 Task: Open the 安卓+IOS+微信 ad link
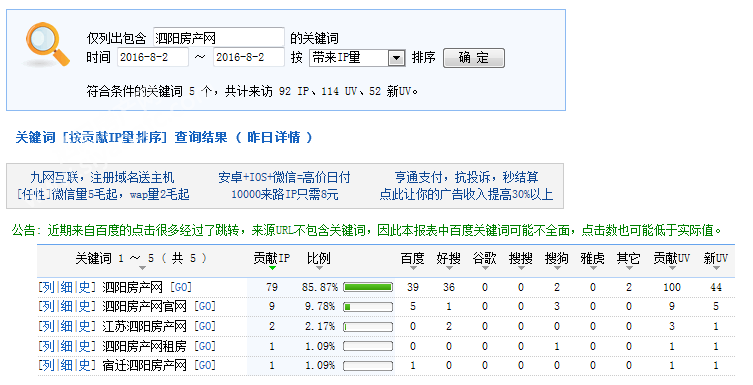click(284, 178)
